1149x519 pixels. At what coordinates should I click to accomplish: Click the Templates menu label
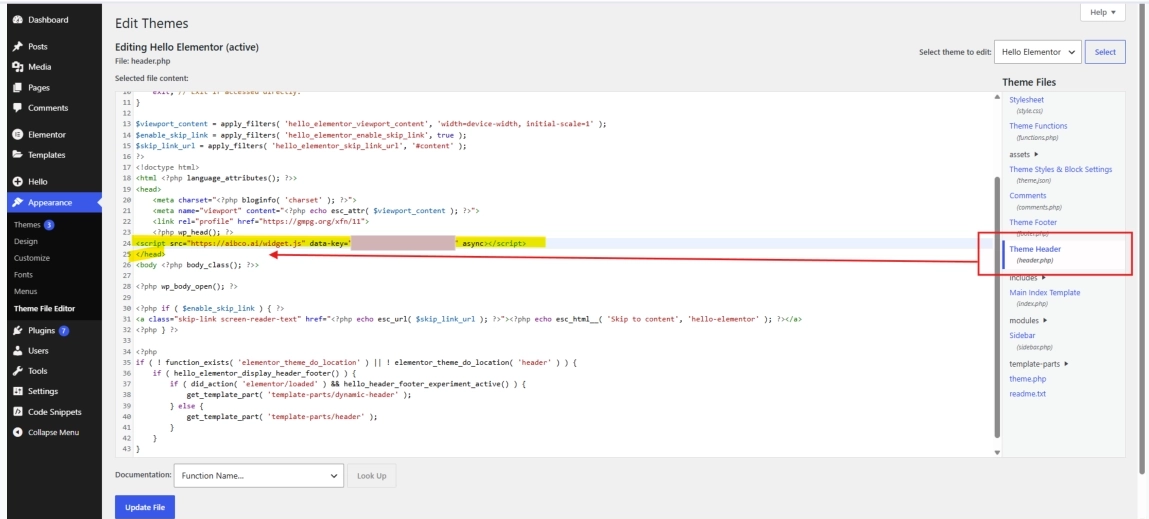pos(47,155)
